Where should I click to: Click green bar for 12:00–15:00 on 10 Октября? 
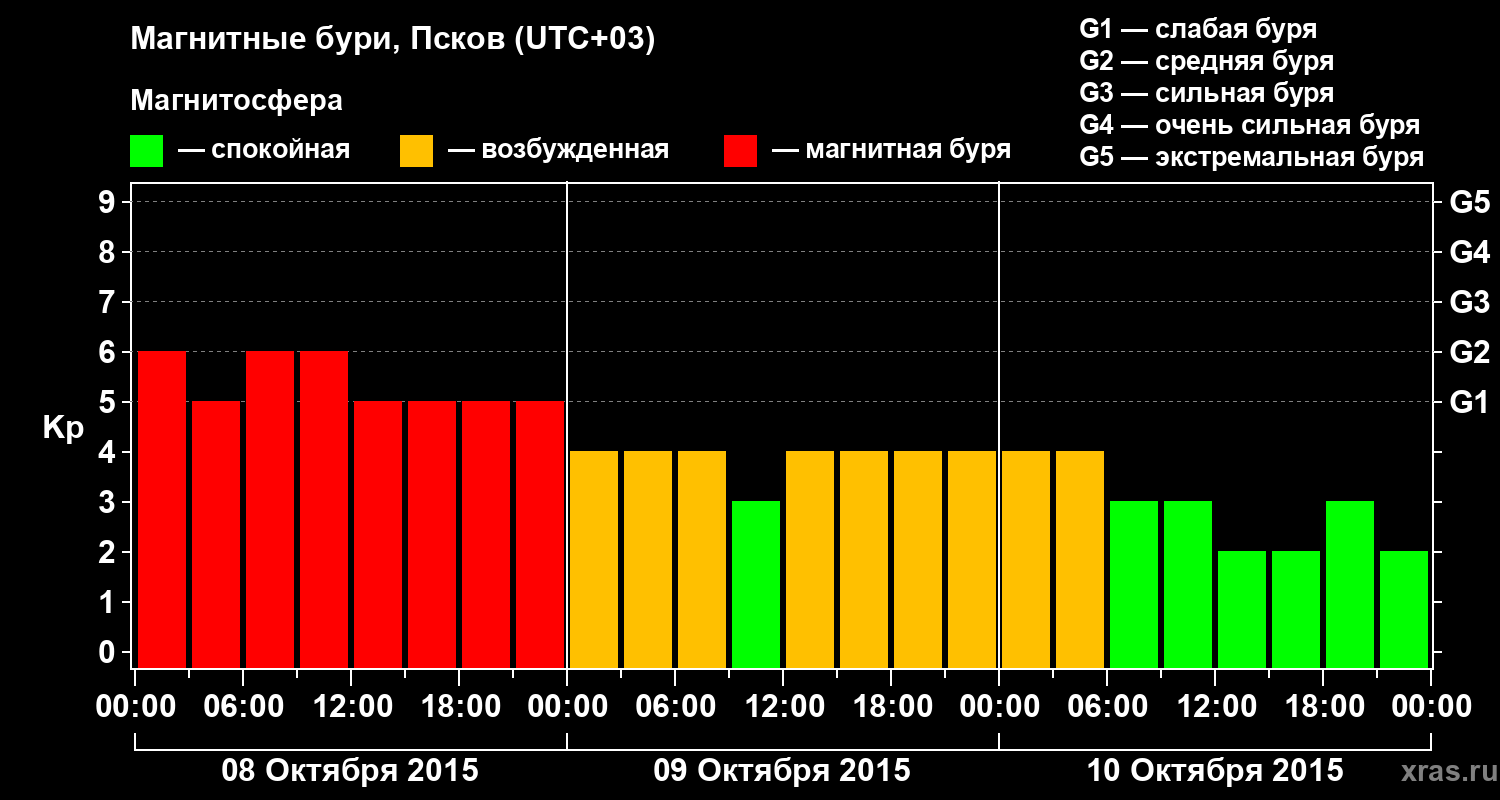pos(1242,610)
